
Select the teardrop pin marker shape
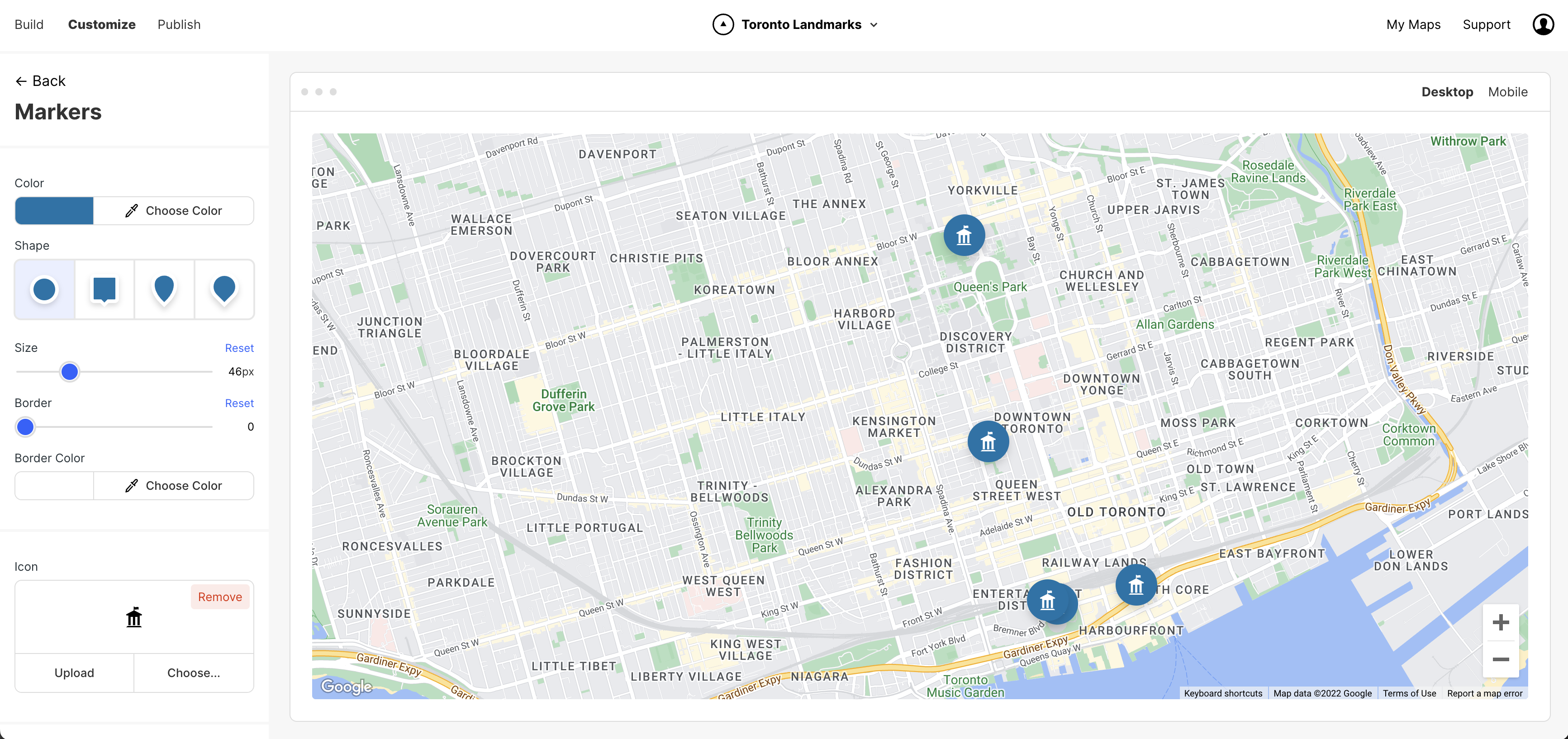(164, 289)
